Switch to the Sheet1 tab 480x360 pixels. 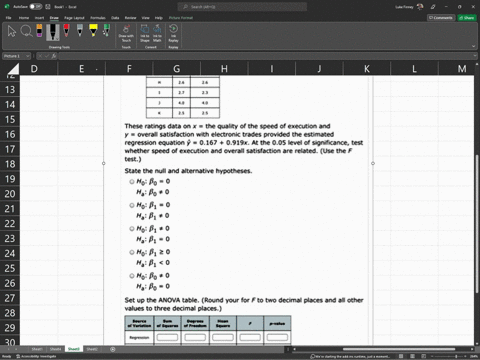pyautogui.click(x=37, y=349)
